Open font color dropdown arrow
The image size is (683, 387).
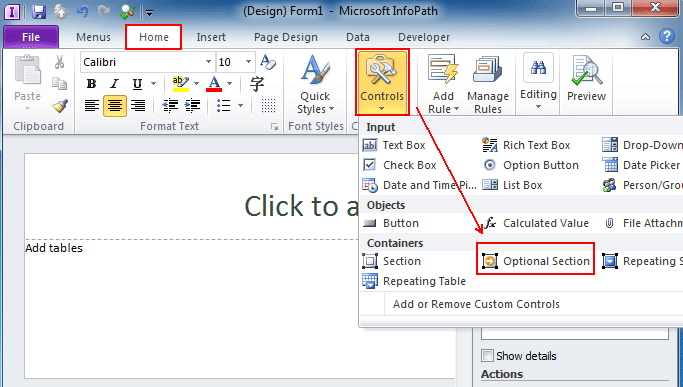(230, 83)
